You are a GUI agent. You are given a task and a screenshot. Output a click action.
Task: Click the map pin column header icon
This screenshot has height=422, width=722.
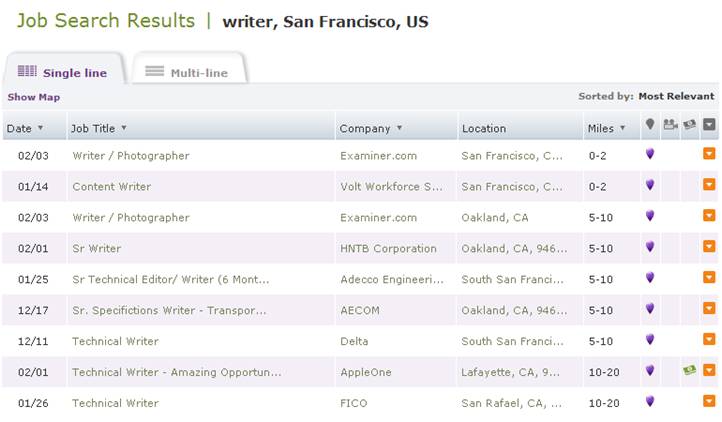tap(650, 124)
